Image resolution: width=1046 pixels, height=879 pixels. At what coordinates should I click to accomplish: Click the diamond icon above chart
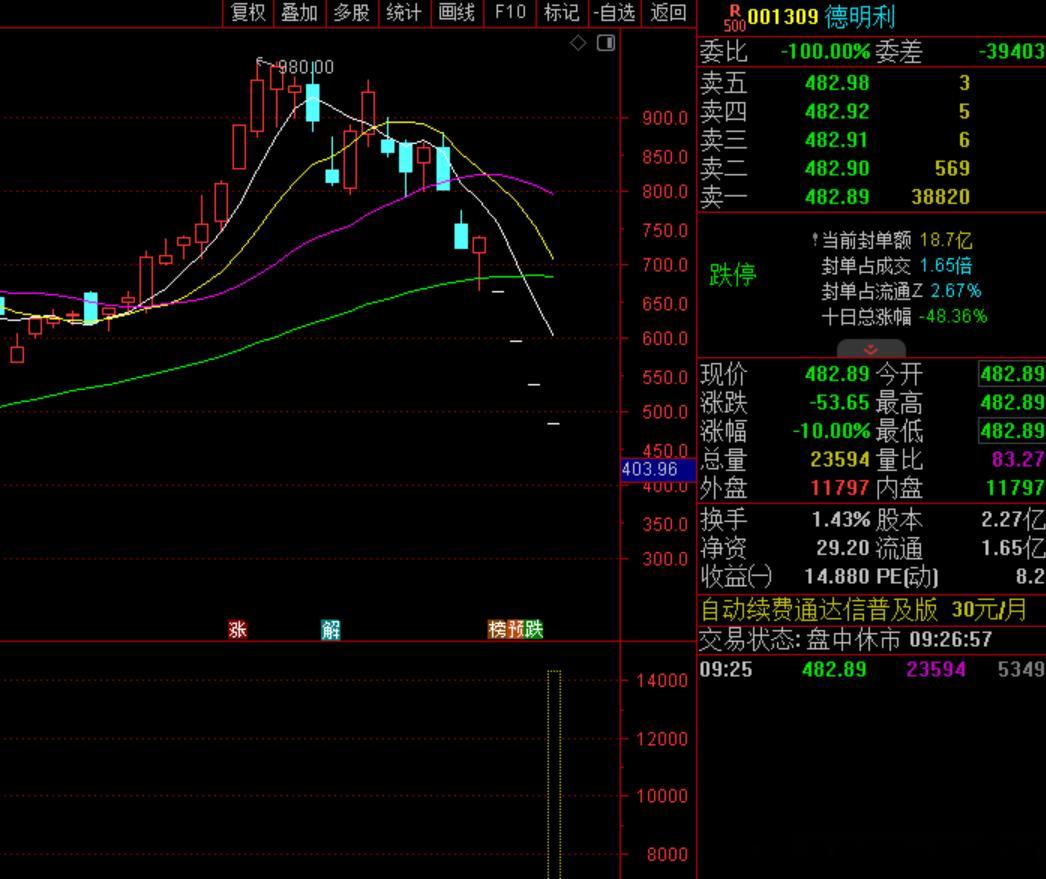578,43
